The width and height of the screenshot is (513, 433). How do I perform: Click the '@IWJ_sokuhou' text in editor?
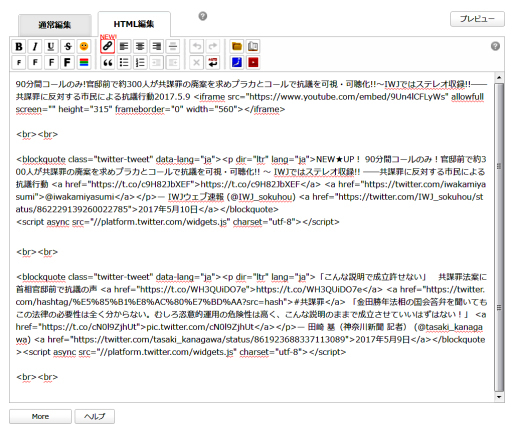tap(262, 197)
